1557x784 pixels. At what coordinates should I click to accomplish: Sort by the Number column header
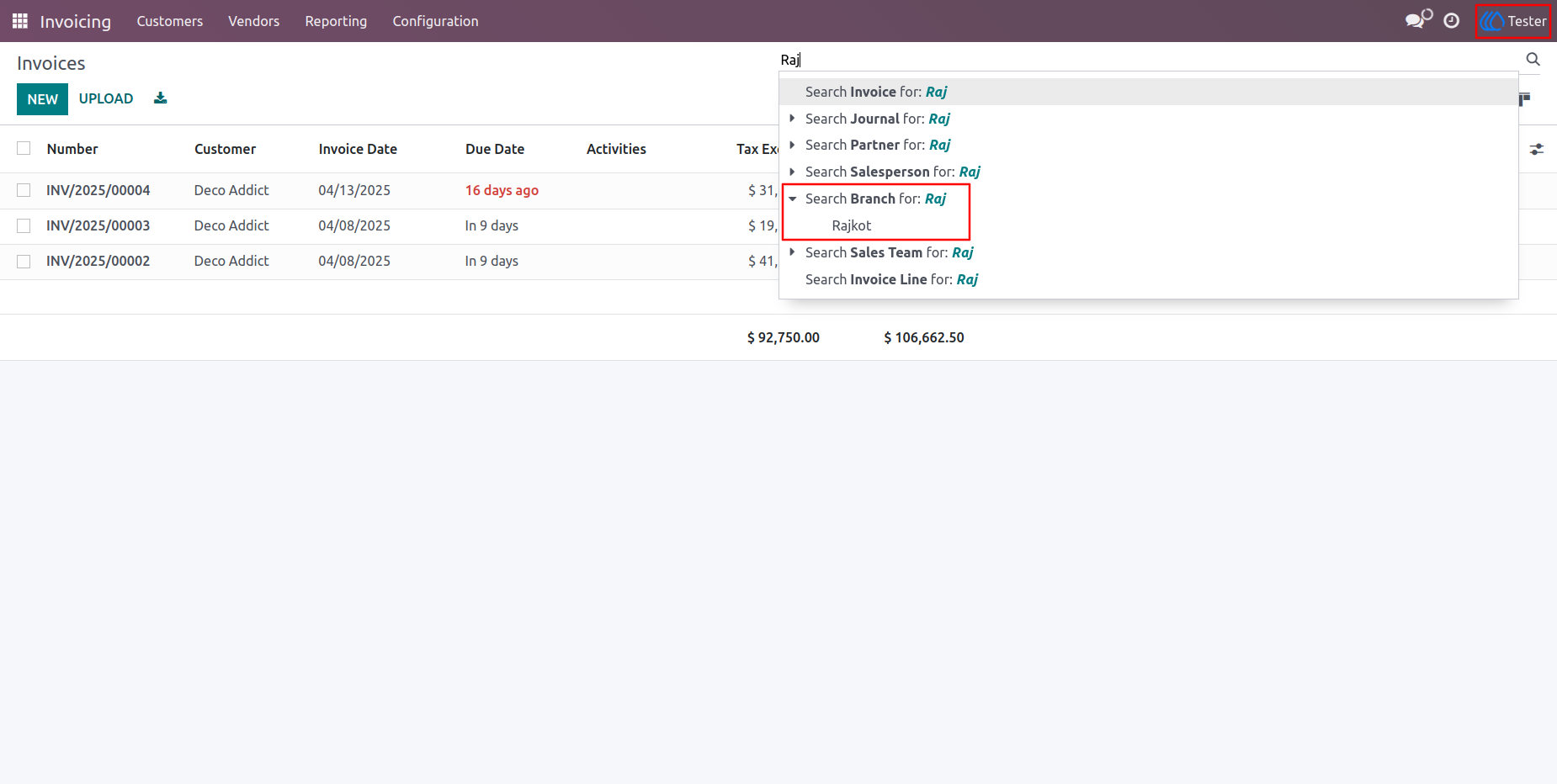tap(72, 149)
